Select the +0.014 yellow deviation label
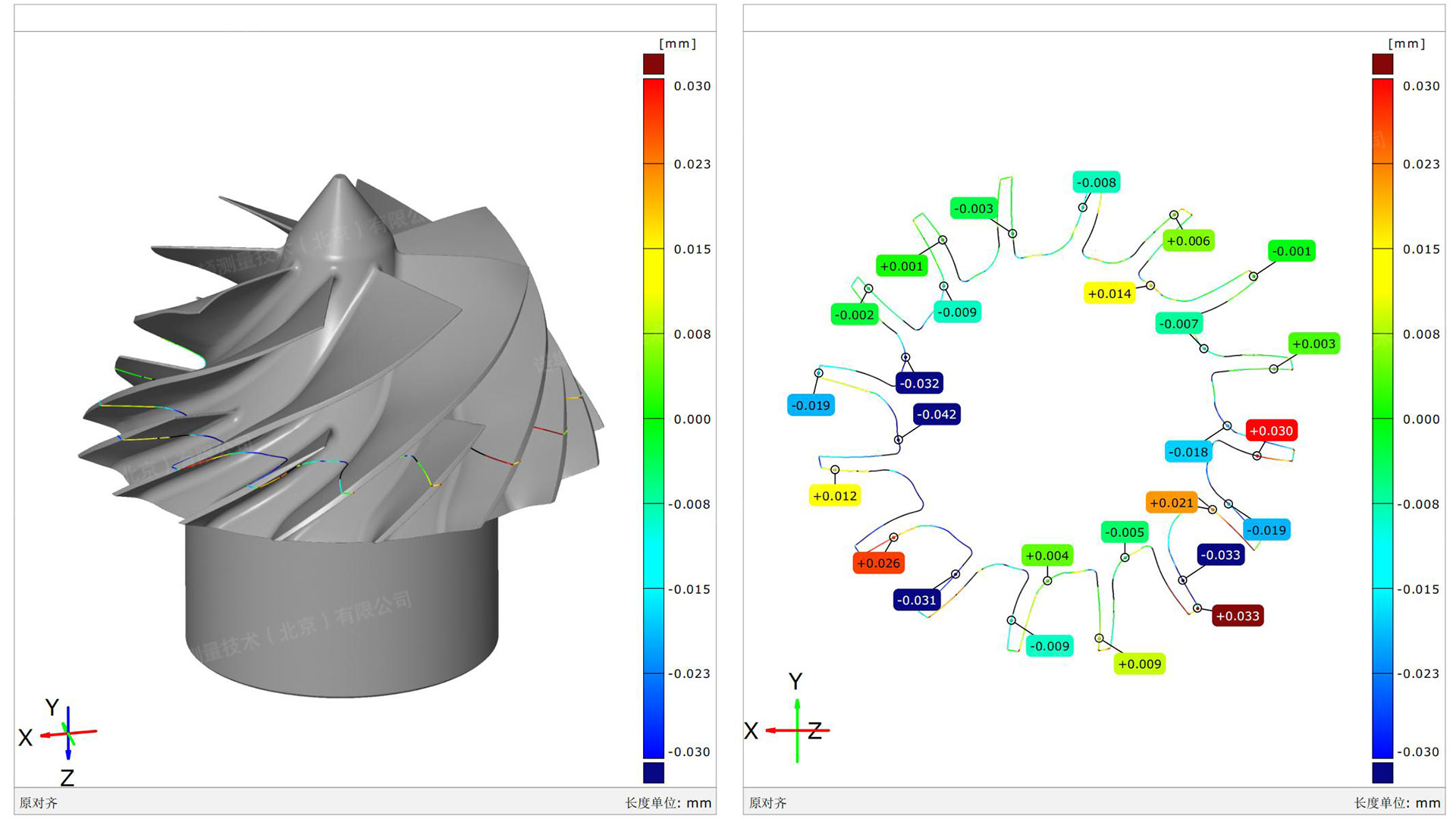The image size is (1456, 819). point(1109,293)
